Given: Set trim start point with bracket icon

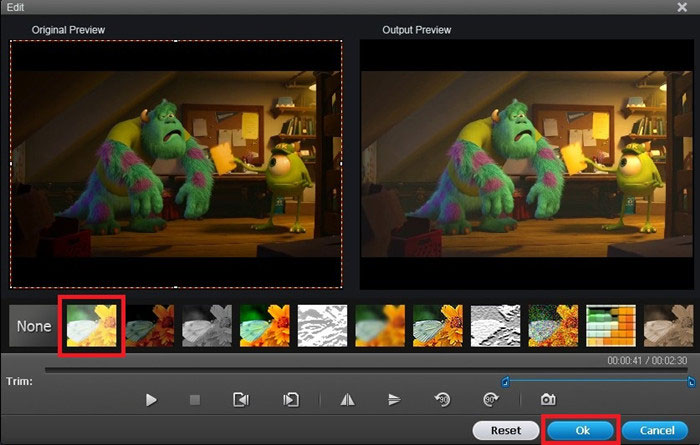Looking at the screenshot, I should tap(241, 399).
